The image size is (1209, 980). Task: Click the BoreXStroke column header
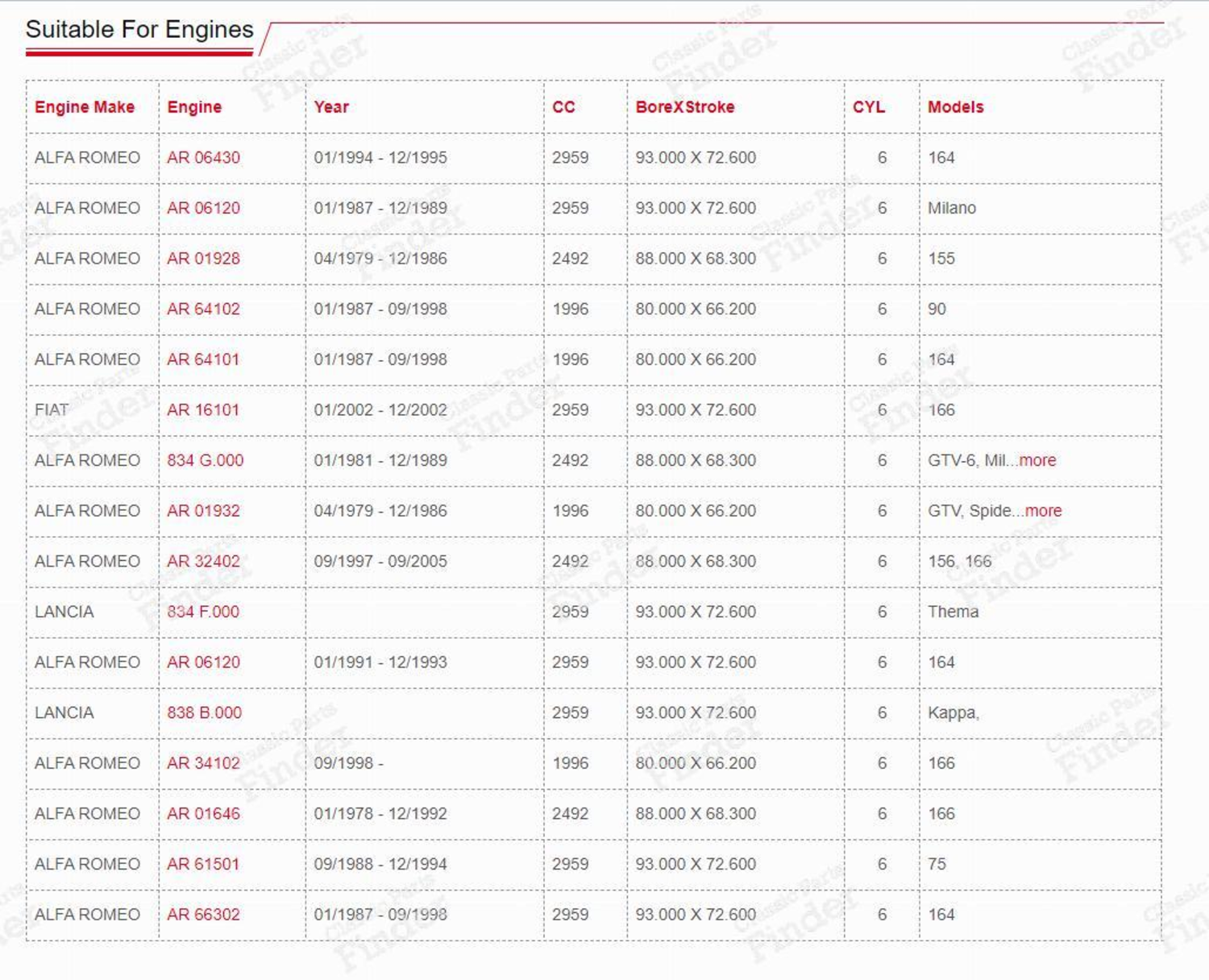pyautogui.click(x=684, y=107)
